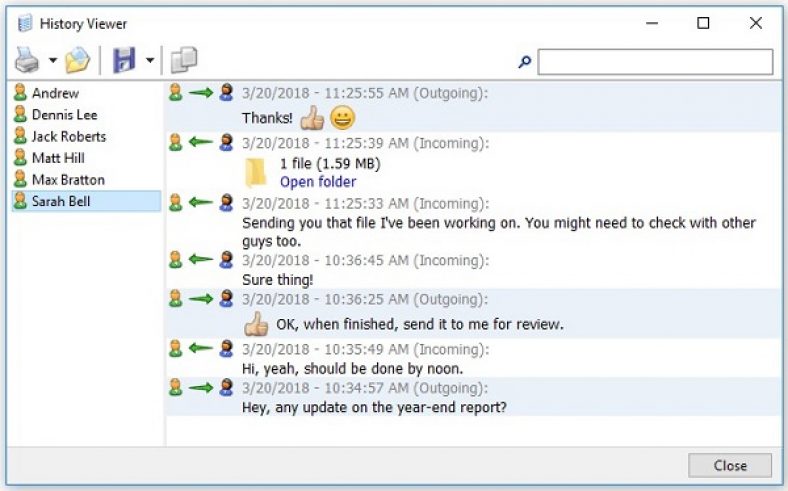Click the incoming arrow on 11:25:33 message
Image resolution: width=788 pixels, height=491 pixels.
(201, 203)
